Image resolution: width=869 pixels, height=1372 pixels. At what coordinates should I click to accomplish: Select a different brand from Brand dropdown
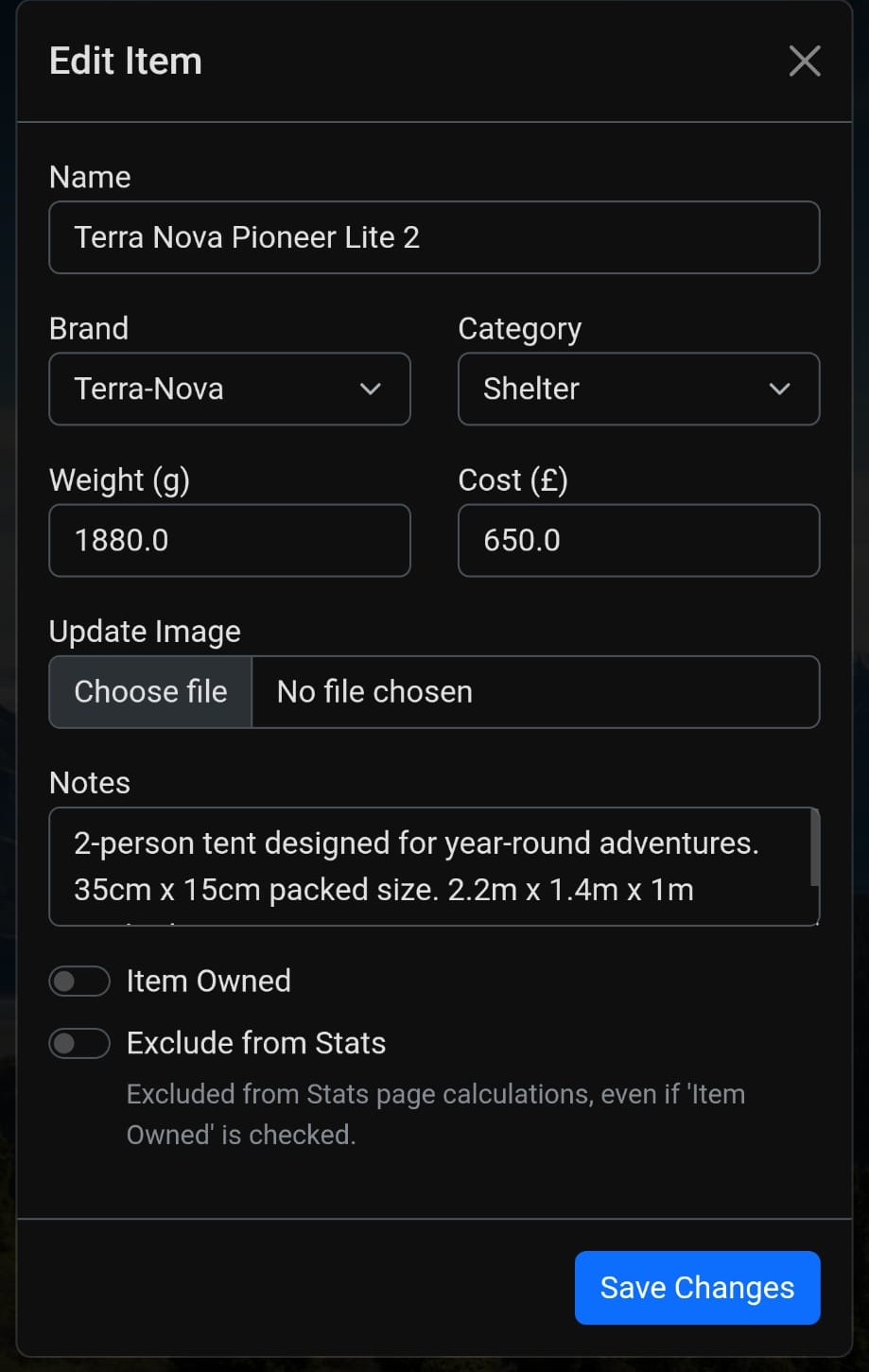(x=229, y=389)
